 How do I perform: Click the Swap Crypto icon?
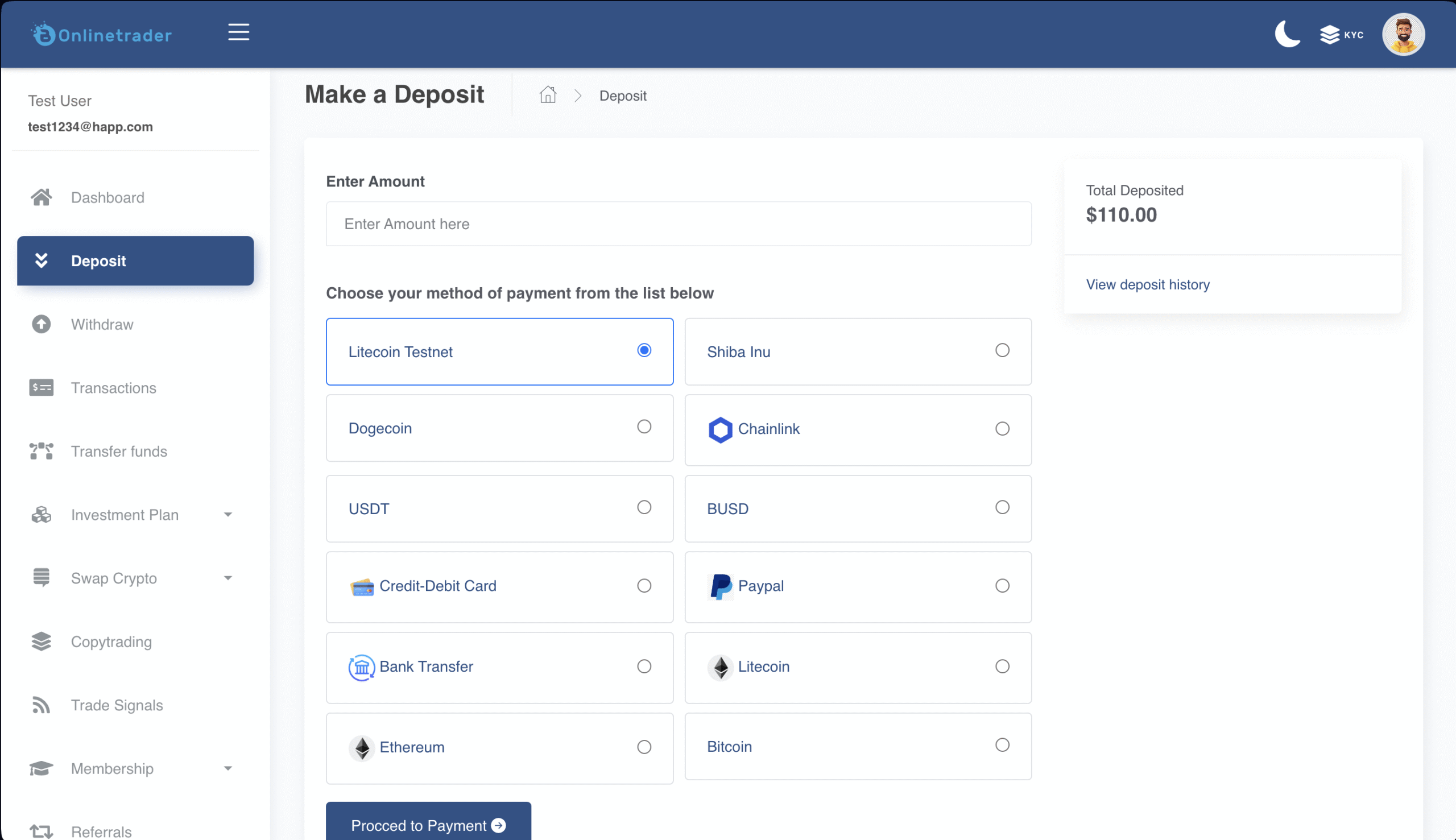(x=41, y=577)
